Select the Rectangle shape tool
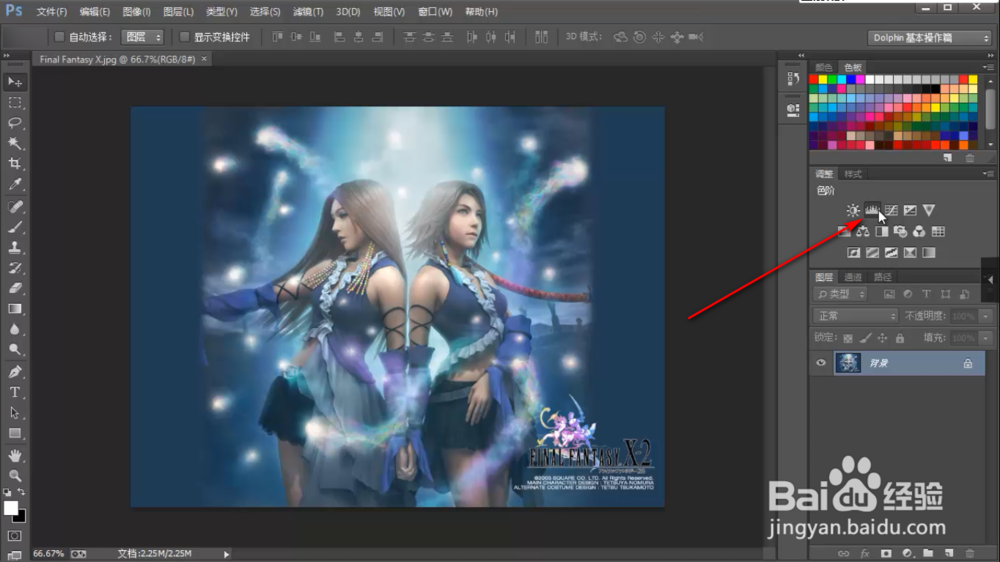Viewport: 1000px width, 562px height. pyautogui.click(x=15, y=434)
